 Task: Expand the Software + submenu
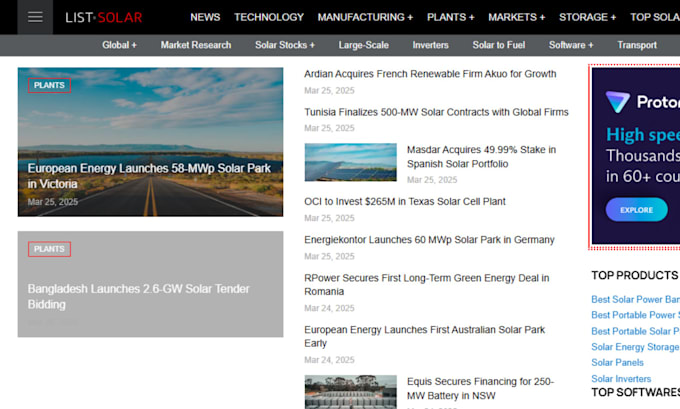click(x=571, y=45)
